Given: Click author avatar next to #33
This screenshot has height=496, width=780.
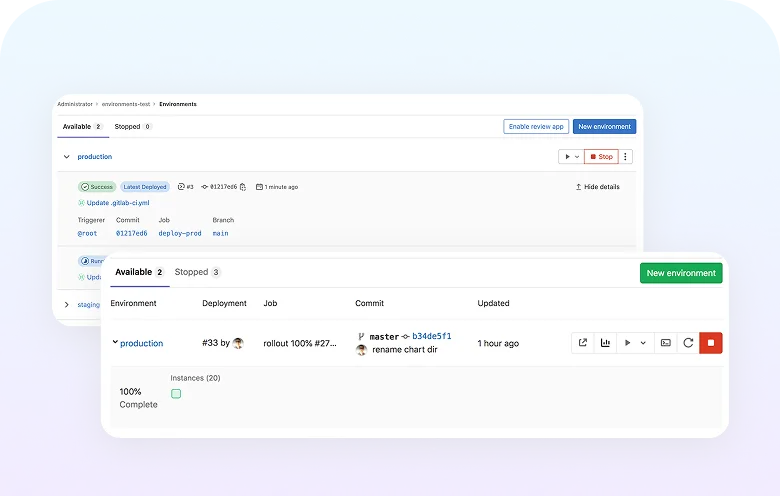Looking at the screenshot, I should click(238, 343).
